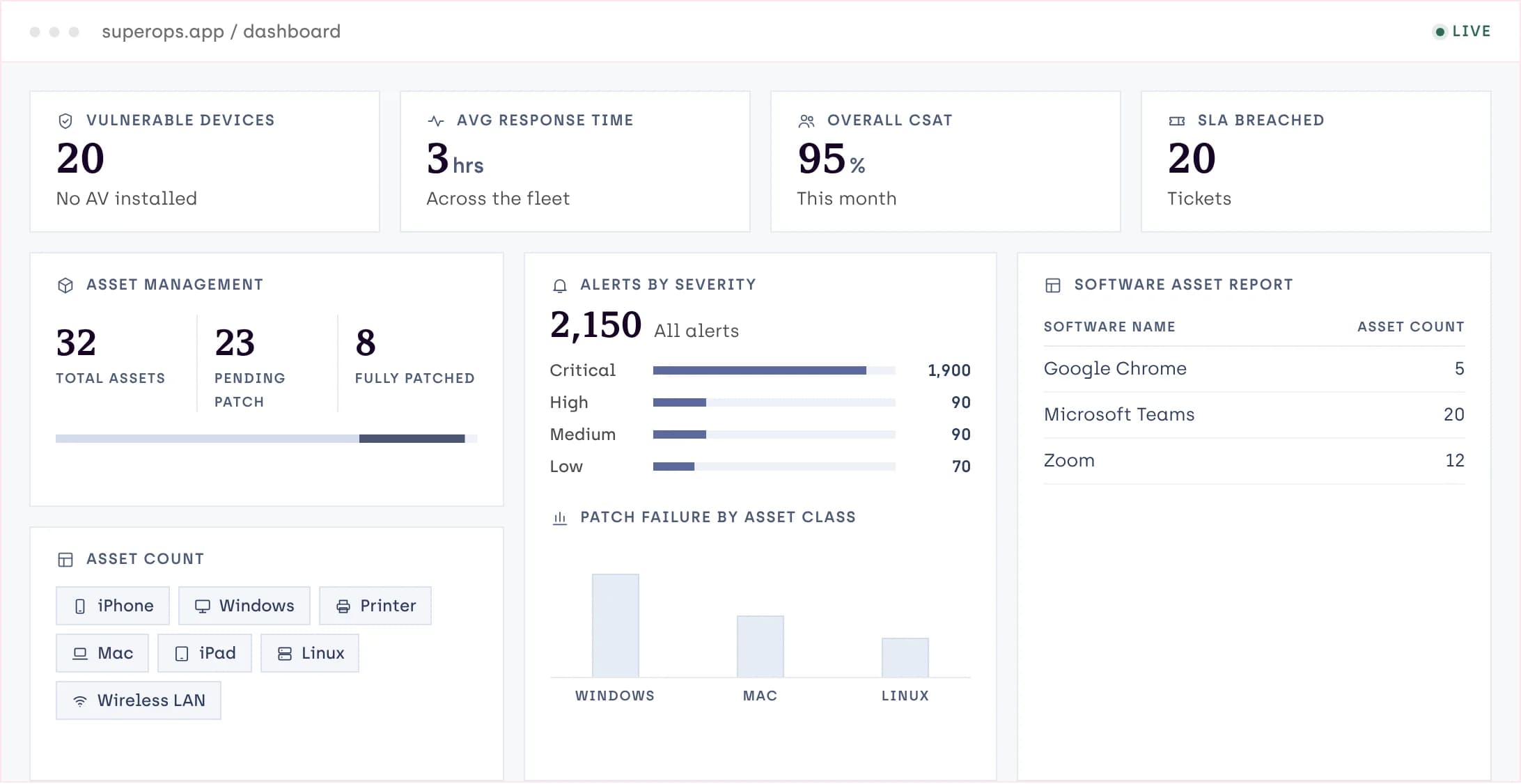Click the 95% Overall CSAT value
The width and height of the screenshot is (1521, 784).
point(832,159)
